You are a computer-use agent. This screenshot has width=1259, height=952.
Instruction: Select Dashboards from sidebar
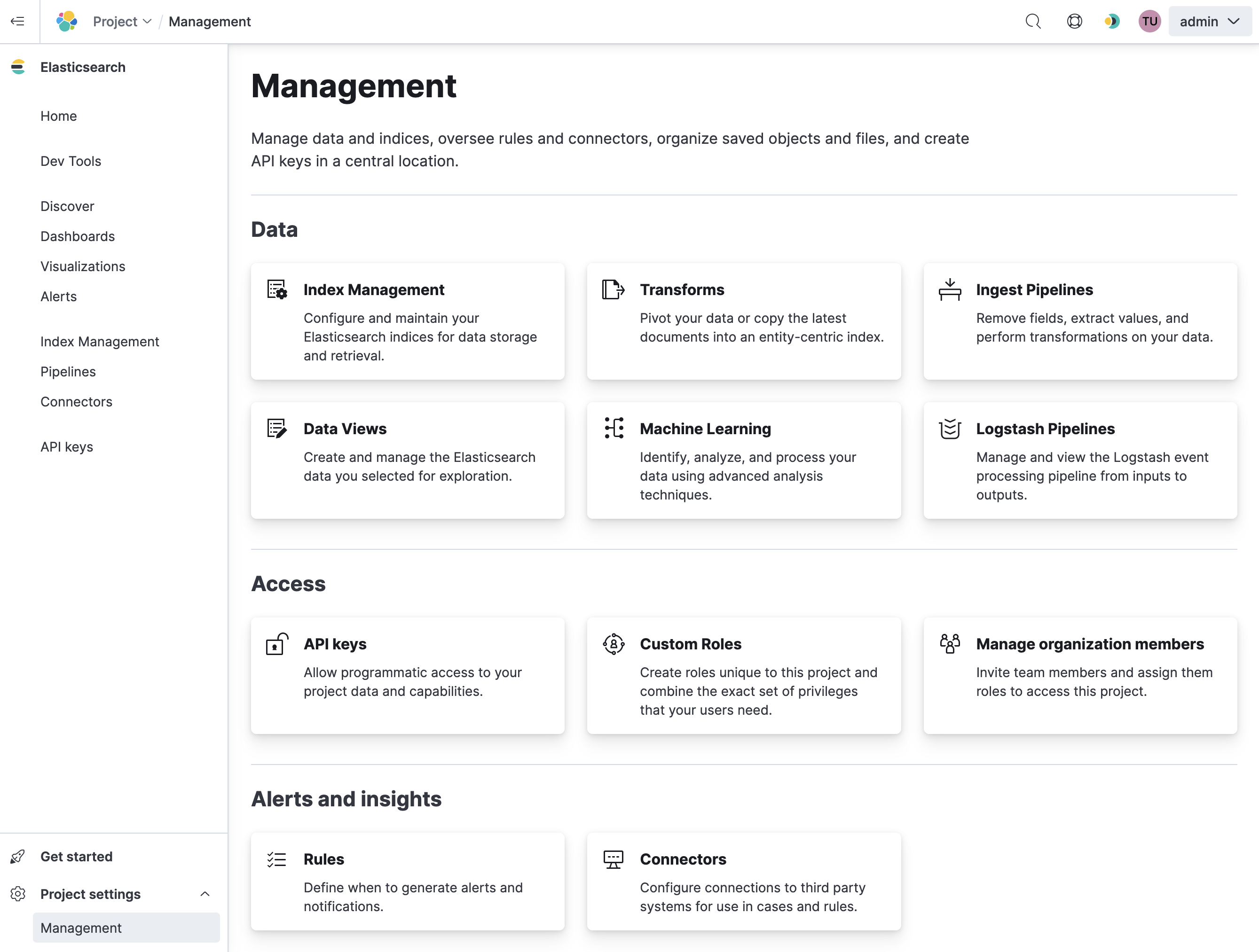coord(77,236)
